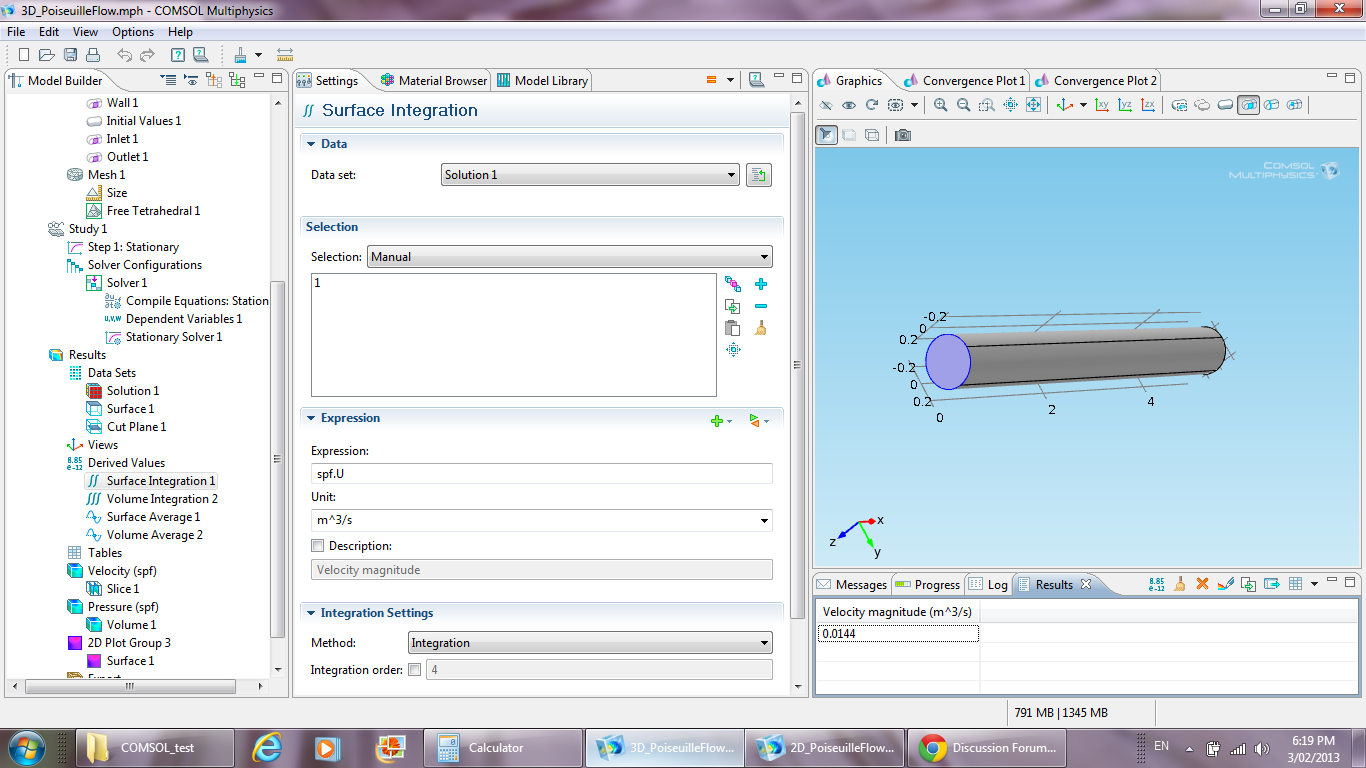Image resolution: width=1366 pixels, height=768 pixels.
Task: Click the Reset Hiding circular-arrow icon
Action: pos(872,105)
